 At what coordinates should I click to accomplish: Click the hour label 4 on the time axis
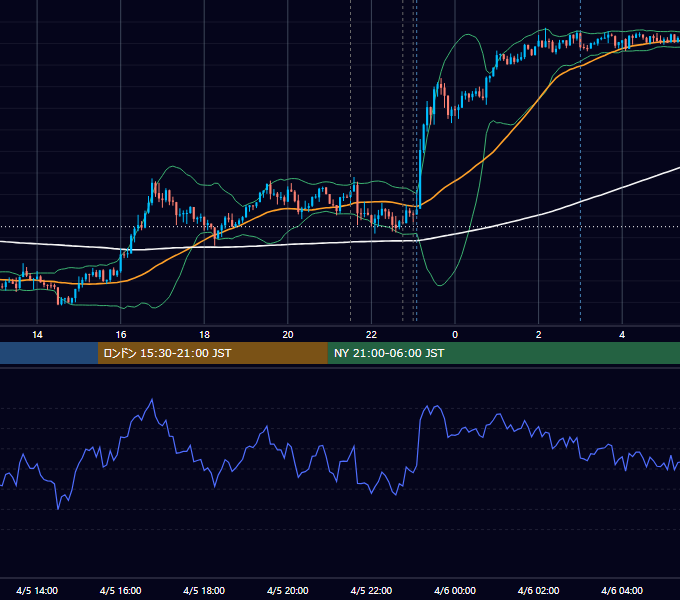pos(622,335)
